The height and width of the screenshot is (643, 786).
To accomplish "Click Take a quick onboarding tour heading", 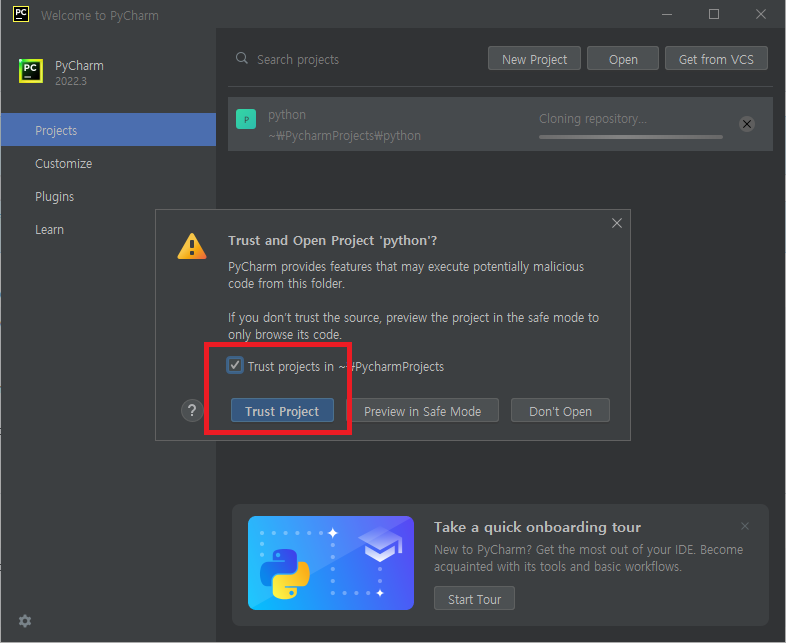I will tap(537, 527).
